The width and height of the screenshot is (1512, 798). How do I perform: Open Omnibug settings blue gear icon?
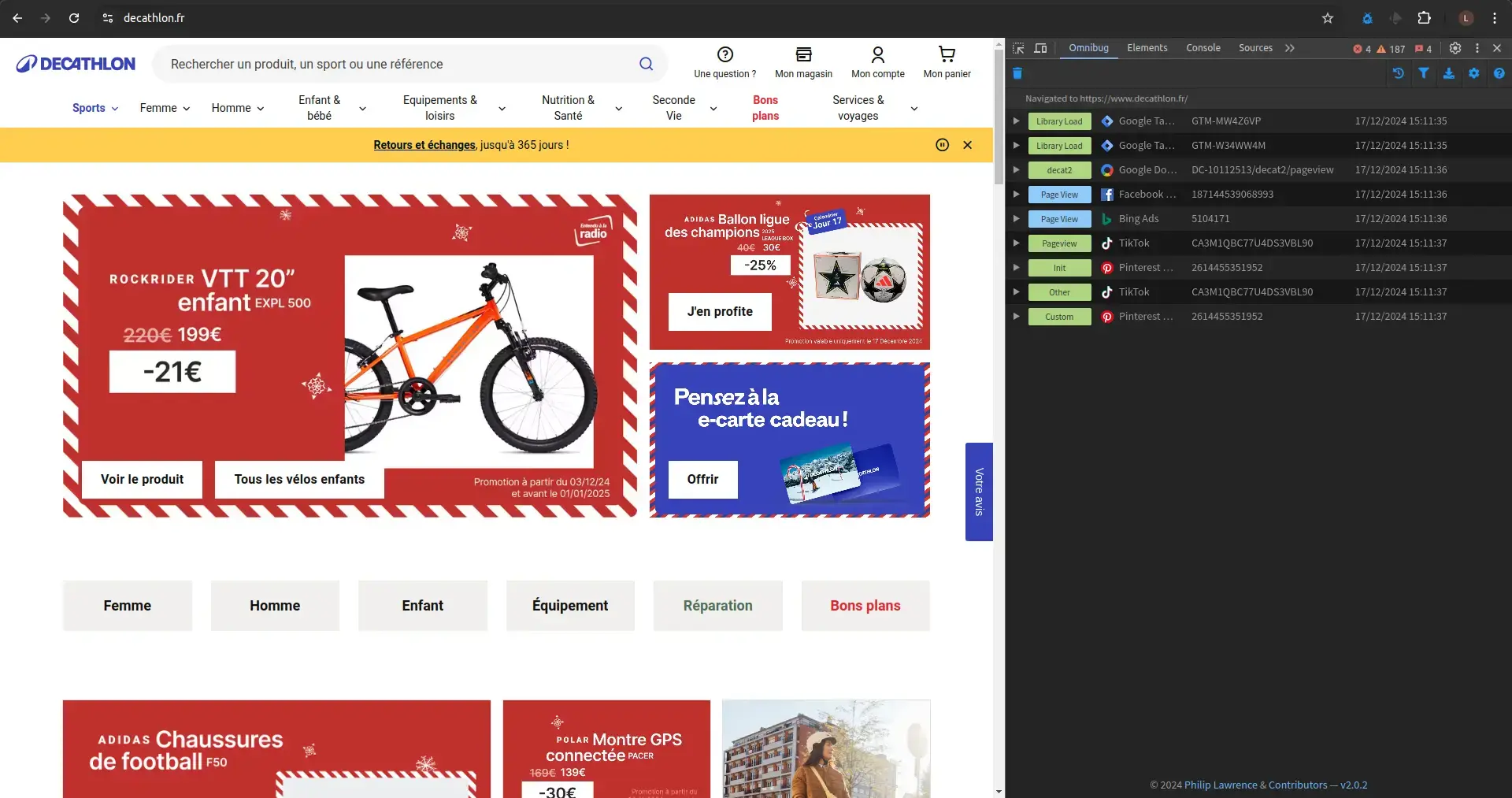click(1474, 73)
